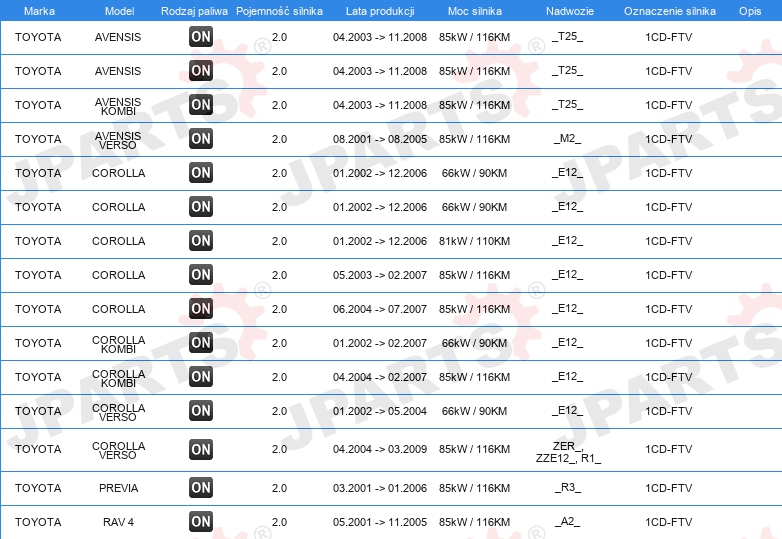Click the ON icon in the COROLLA 05.2003 -> 02.2007 row

click(x=201, y=275)
